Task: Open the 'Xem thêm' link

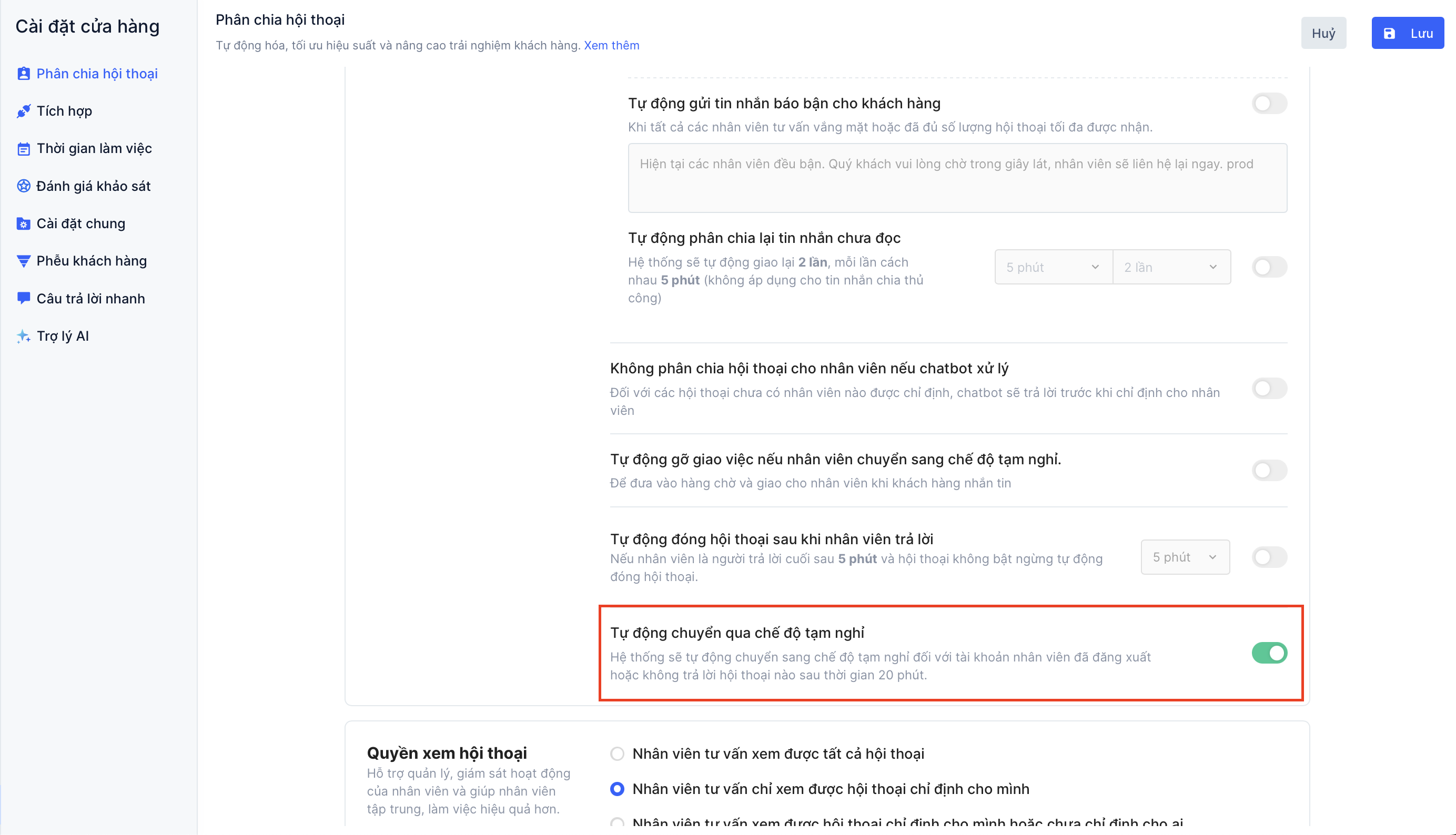Action: click(x=611, y=45)
